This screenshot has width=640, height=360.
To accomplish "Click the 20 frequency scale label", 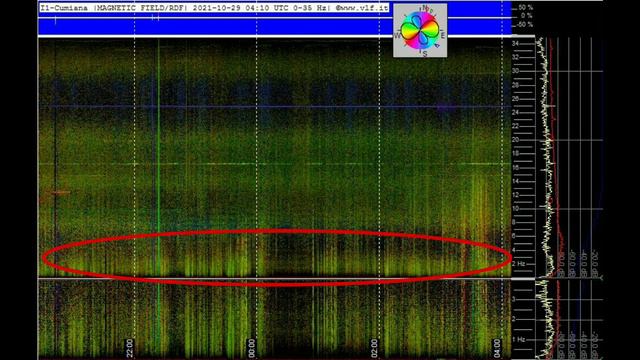I will [x=516, y=140].
